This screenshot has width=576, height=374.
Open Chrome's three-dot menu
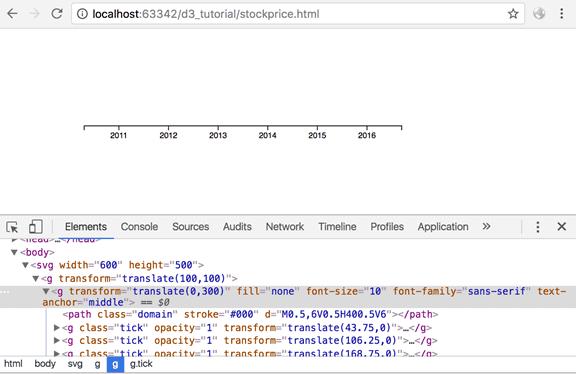(561, 14)
